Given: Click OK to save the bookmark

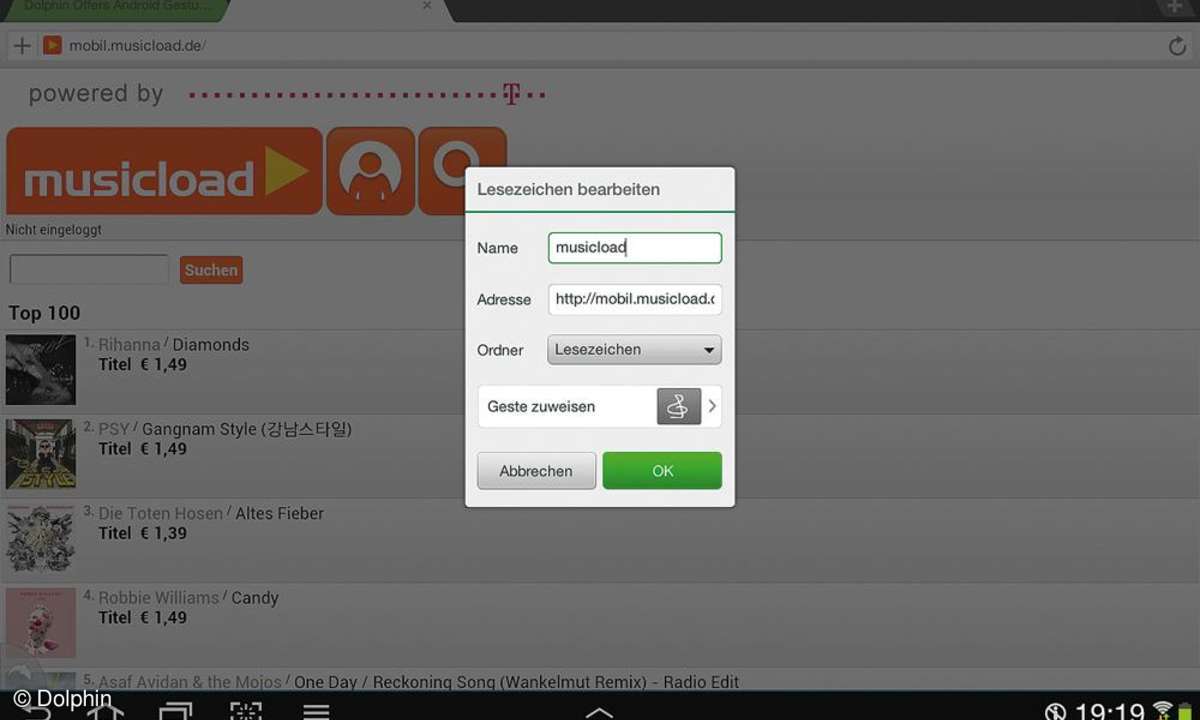Looking at the screenshot, I should (662, 471).
